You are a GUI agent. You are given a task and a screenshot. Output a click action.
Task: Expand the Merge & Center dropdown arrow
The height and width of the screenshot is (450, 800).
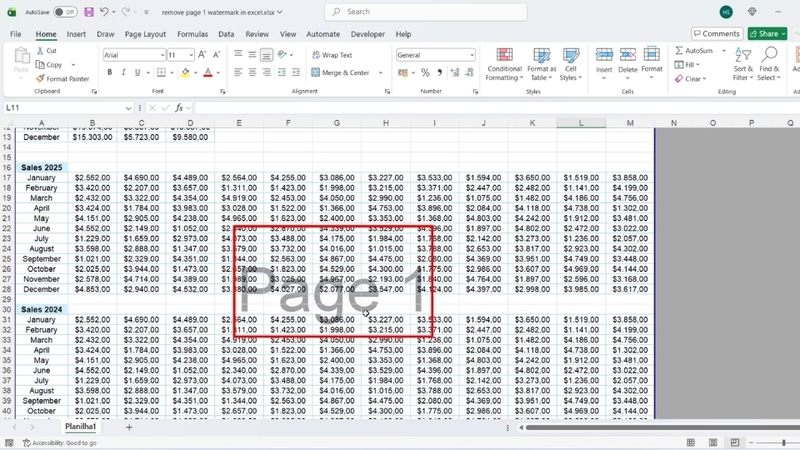click(x=381, y=72)
